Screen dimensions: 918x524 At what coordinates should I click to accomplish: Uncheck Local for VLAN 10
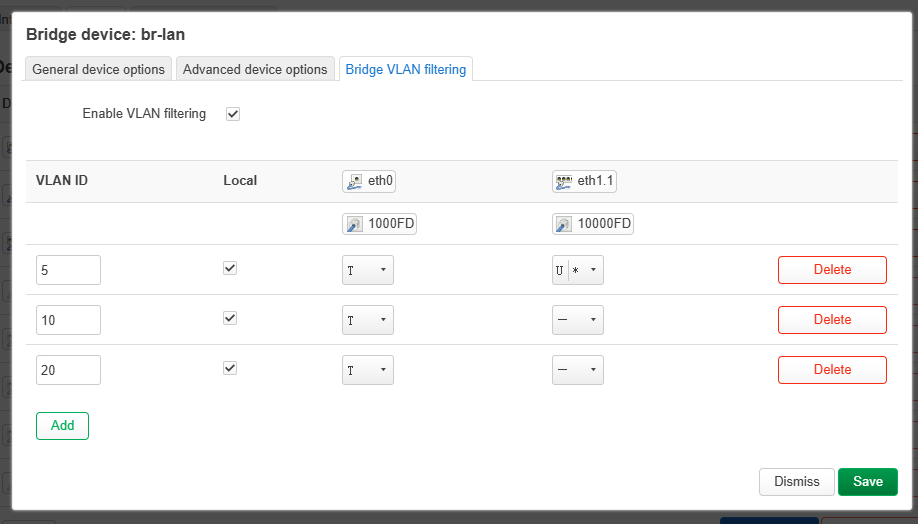click(230, 318)
